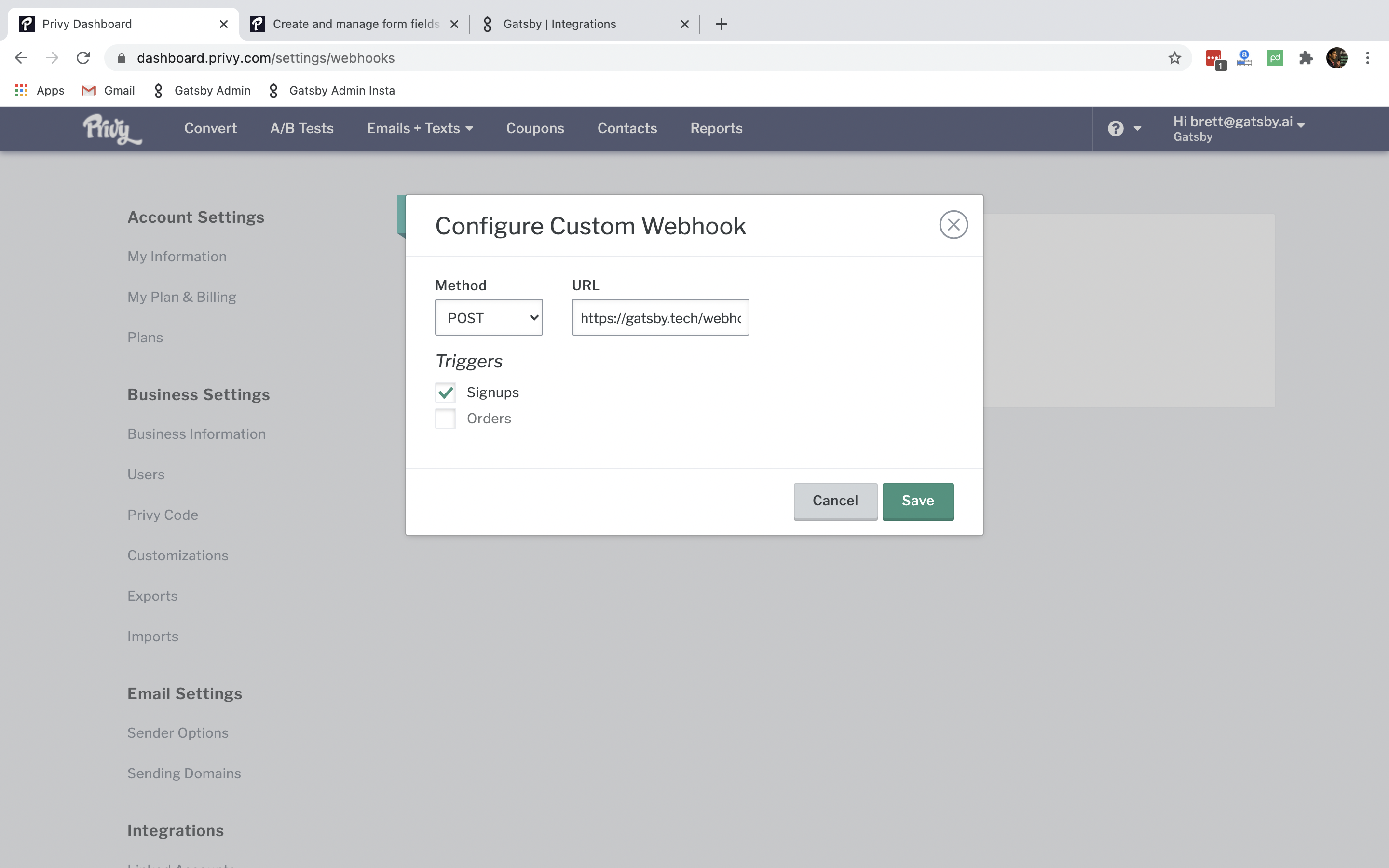Save the webhook configuration

click(x=918, y=501)
